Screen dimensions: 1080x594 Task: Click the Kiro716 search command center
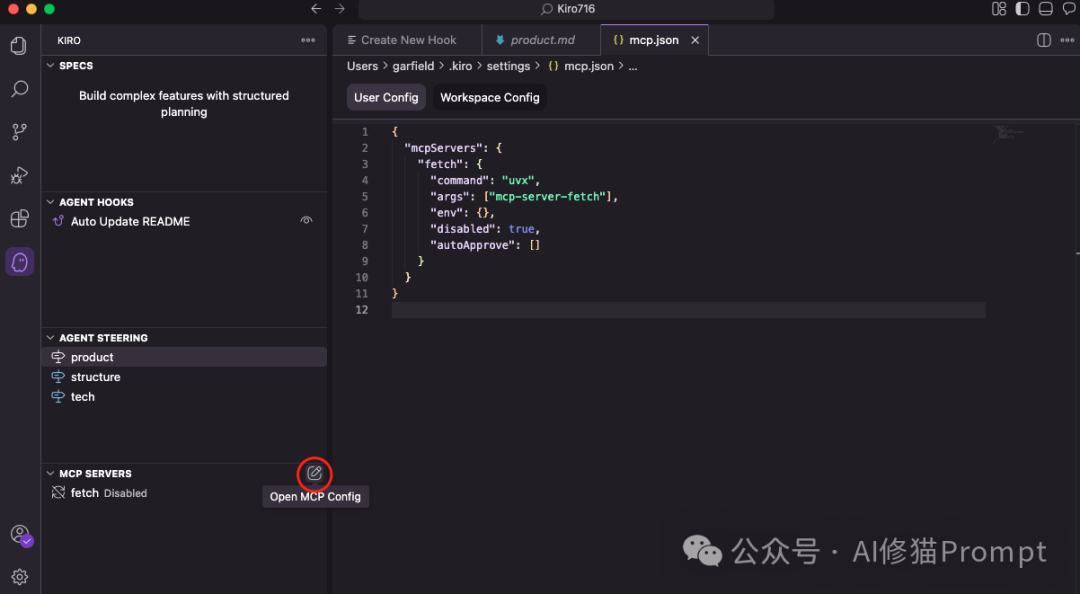[x=566, y=9]
